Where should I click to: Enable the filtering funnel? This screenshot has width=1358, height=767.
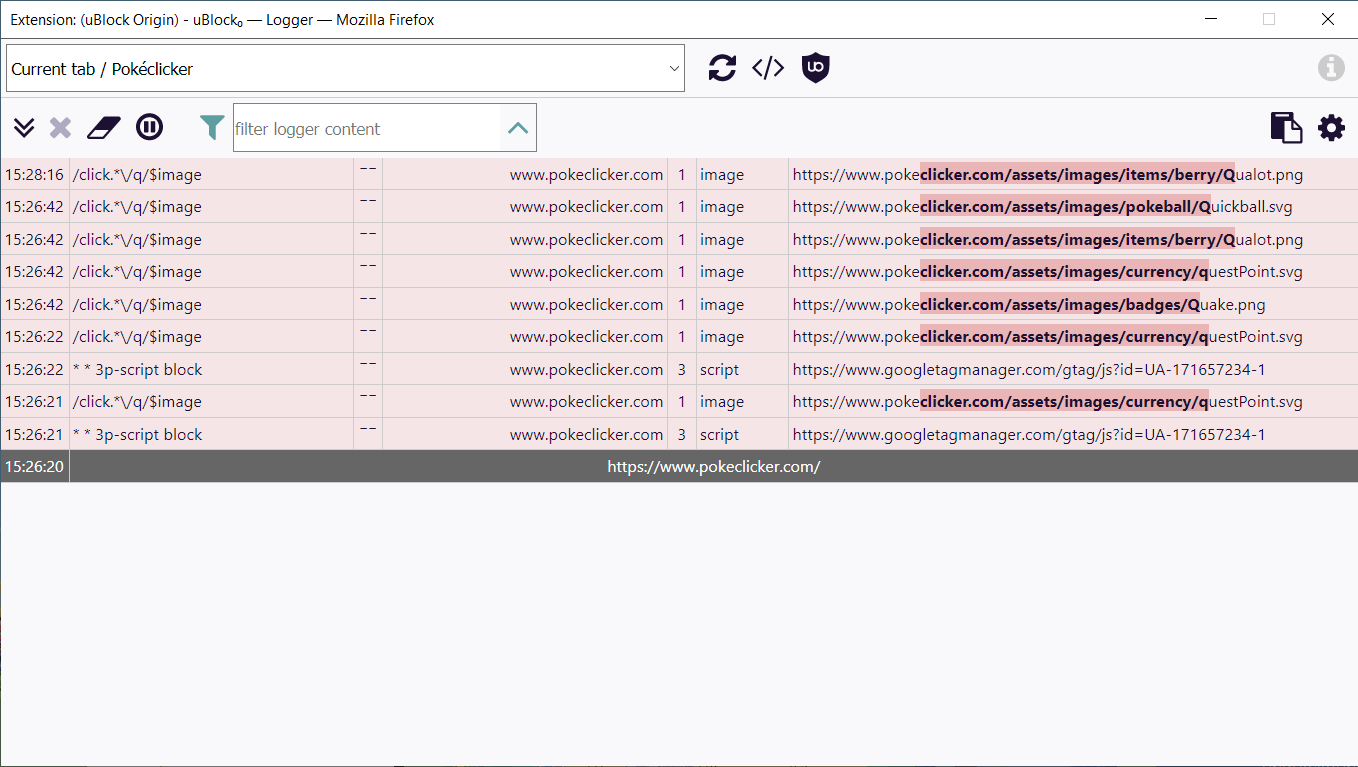[x=211, y=127]
